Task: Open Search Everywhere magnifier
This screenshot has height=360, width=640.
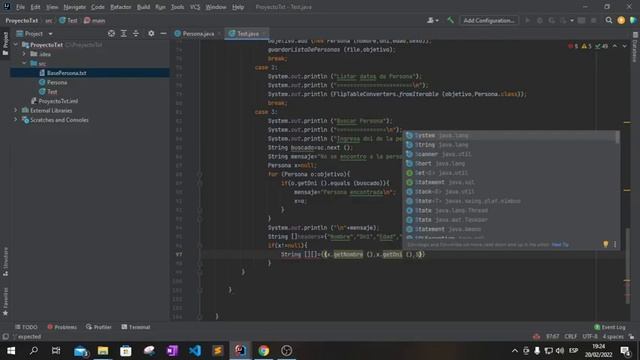Action: point(609,20)
